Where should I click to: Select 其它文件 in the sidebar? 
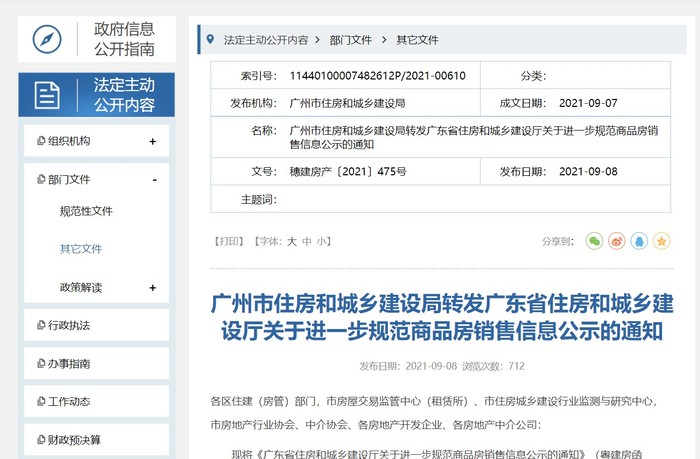(x=81, y=249)
